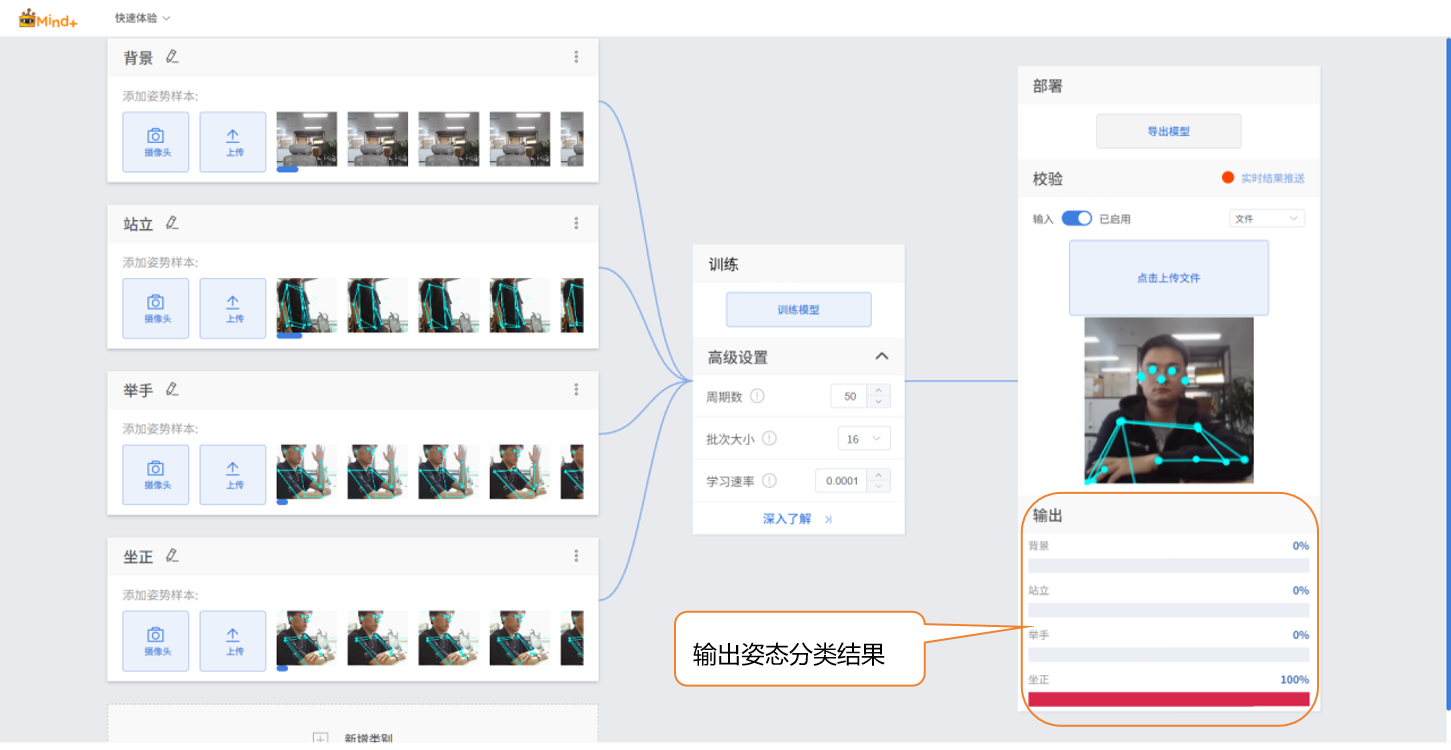Click the camera button in 背景 class

(155, 142)
